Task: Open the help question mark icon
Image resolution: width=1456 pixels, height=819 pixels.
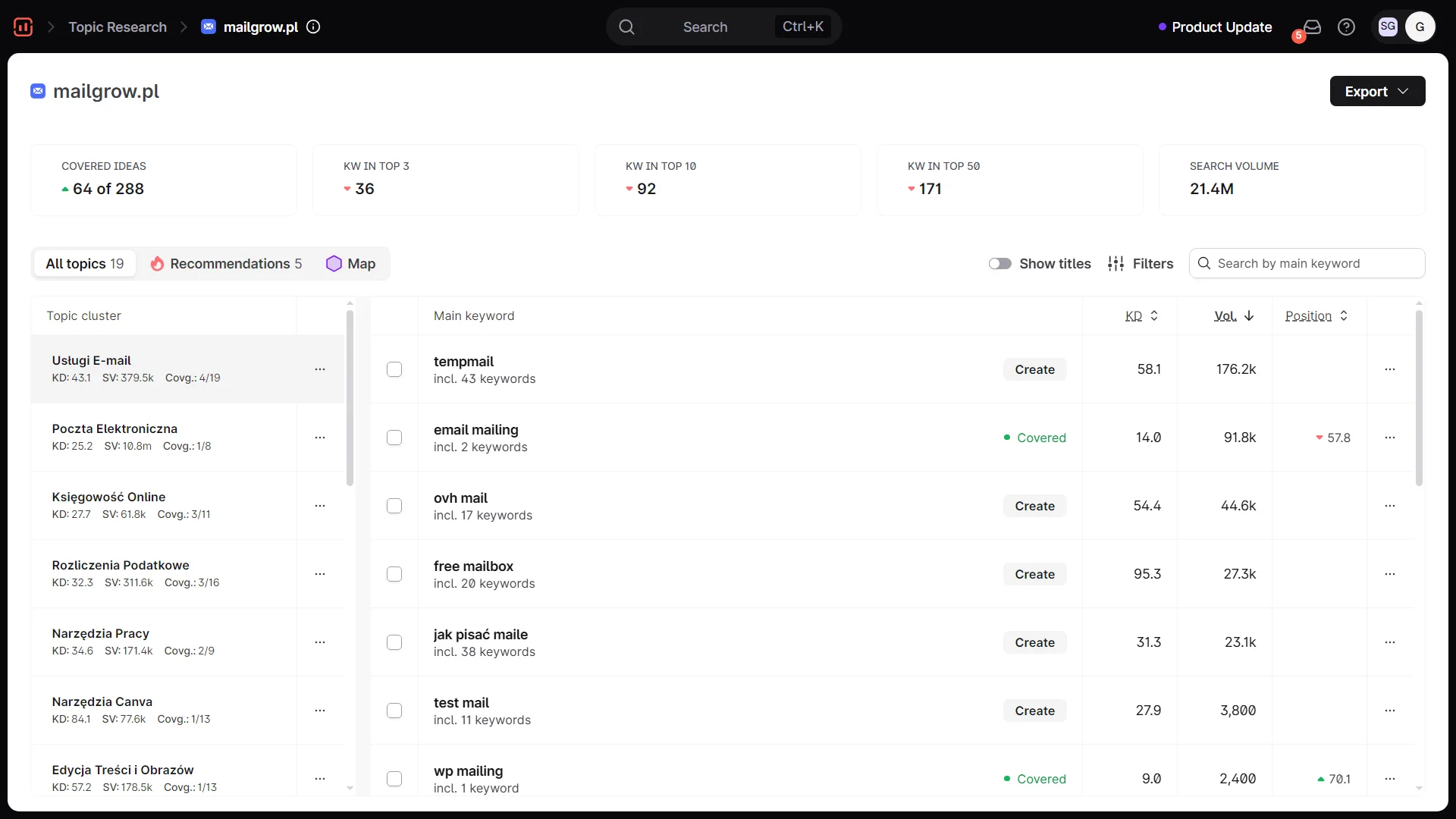Action: coord(1347,27)
